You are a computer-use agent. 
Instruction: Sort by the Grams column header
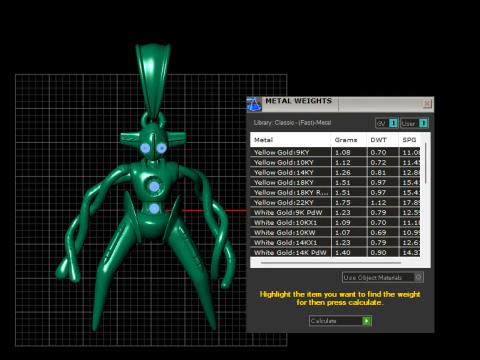[x=348, y=140]
